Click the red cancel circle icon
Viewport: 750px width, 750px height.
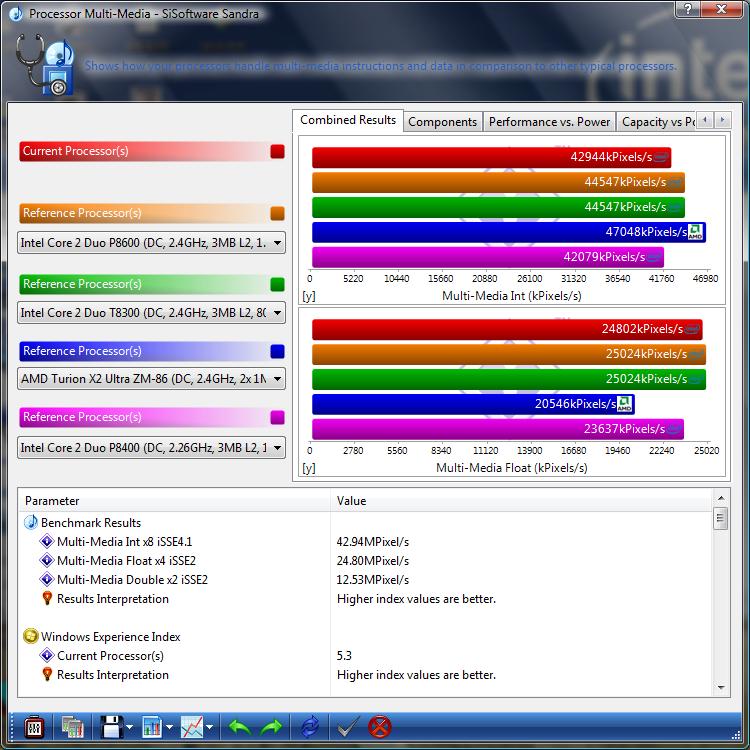click(x=380, y=728)
